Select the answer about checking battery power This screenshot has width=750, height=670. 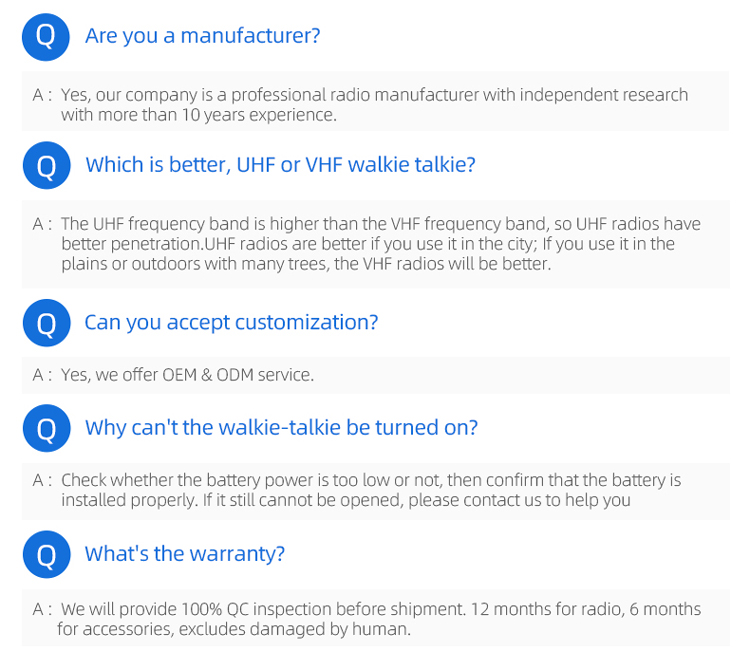click(x=370, y=490)
